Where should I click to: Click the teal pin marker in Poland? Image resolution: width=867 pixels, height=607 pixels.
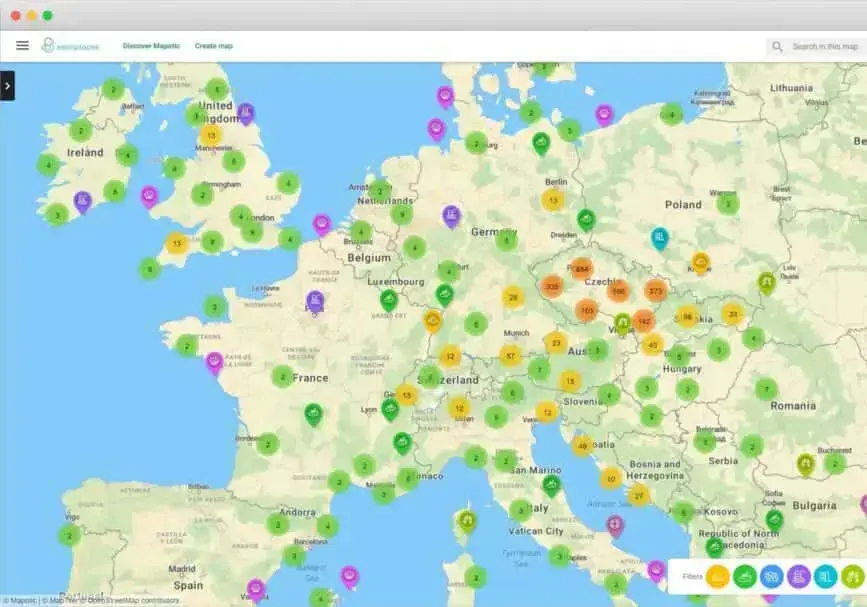659,237
